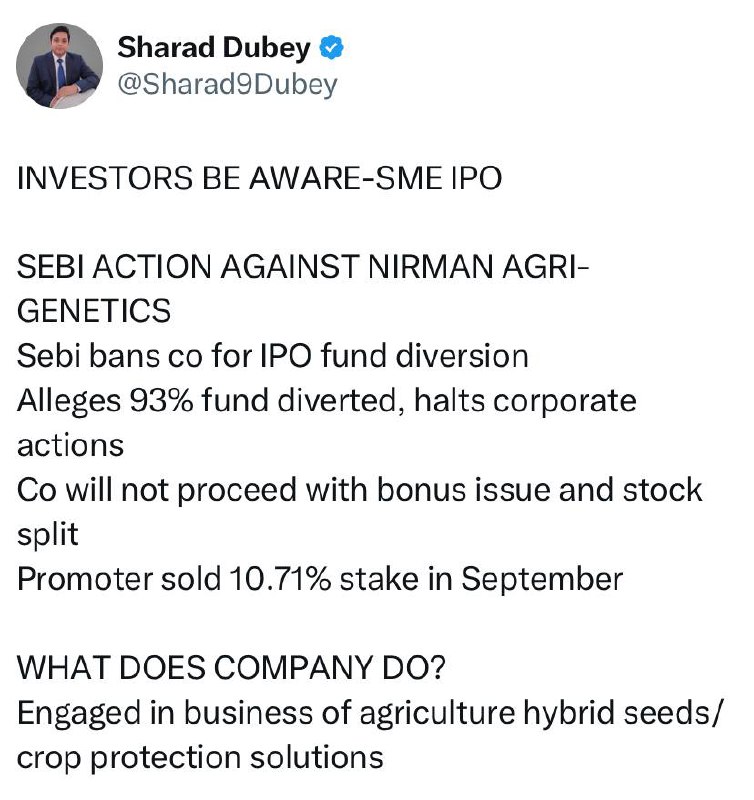Click the "93%" figure in the tweet
Screen dimensions: 754x800
coord(161,400)
